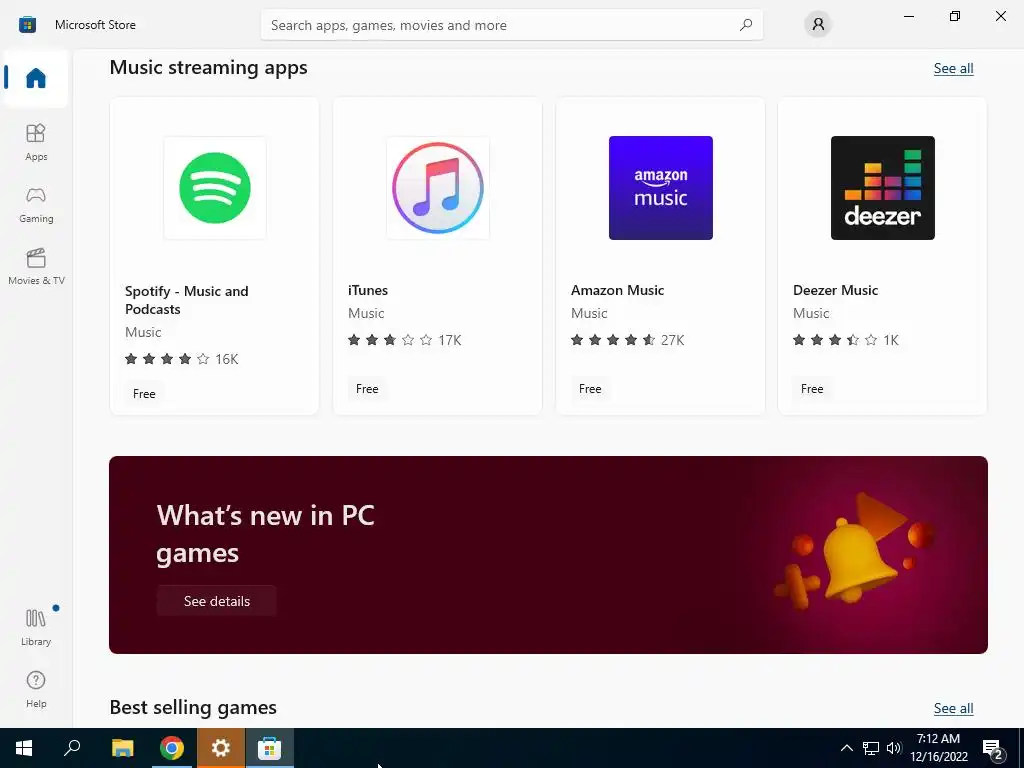
Task: Click in the Search apps, games, movies field
Action: point(511,25)
